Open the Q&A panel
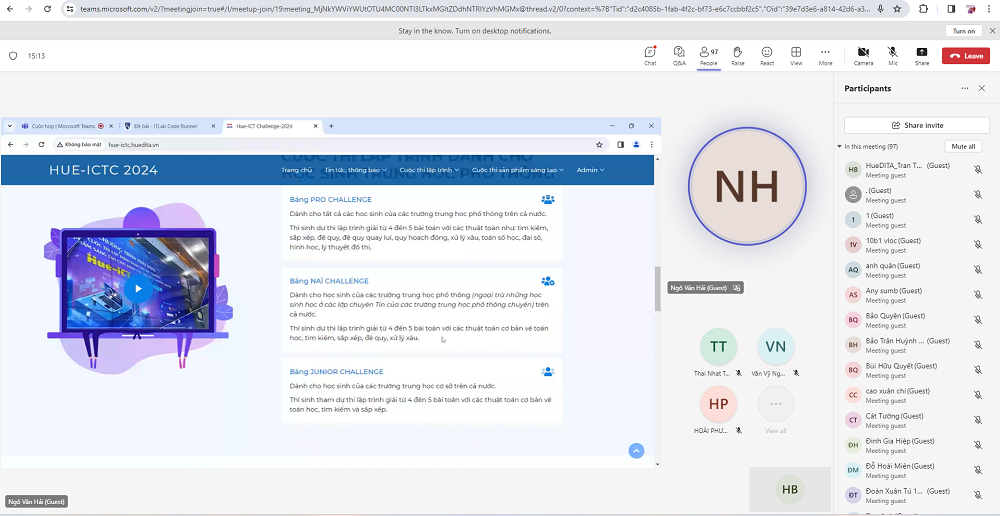Viewport: 1000px width, 516px height. click(x=679, y=55)
